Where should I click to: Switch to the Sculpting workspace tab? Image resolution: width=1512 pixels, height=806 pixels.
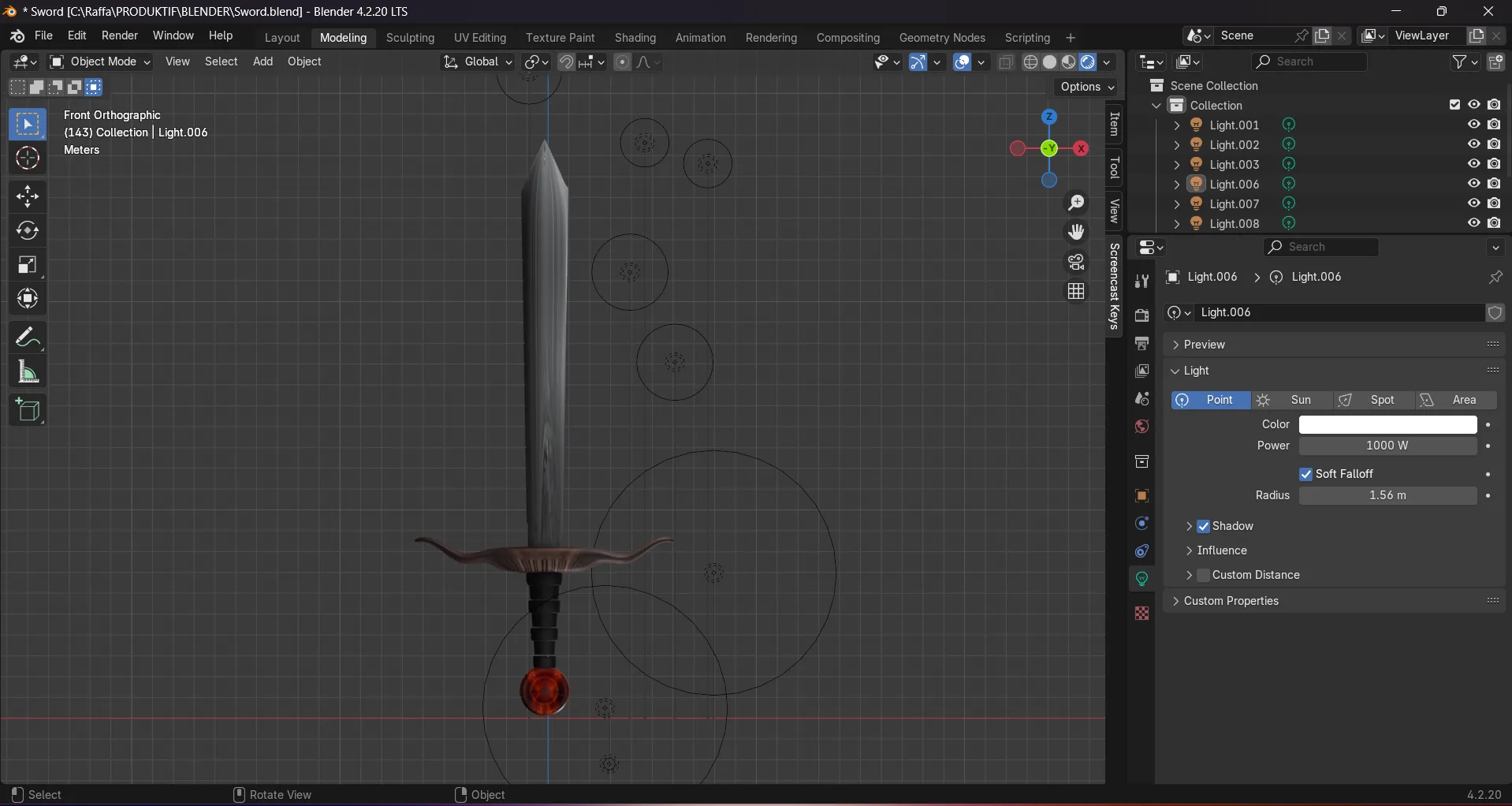410,38
